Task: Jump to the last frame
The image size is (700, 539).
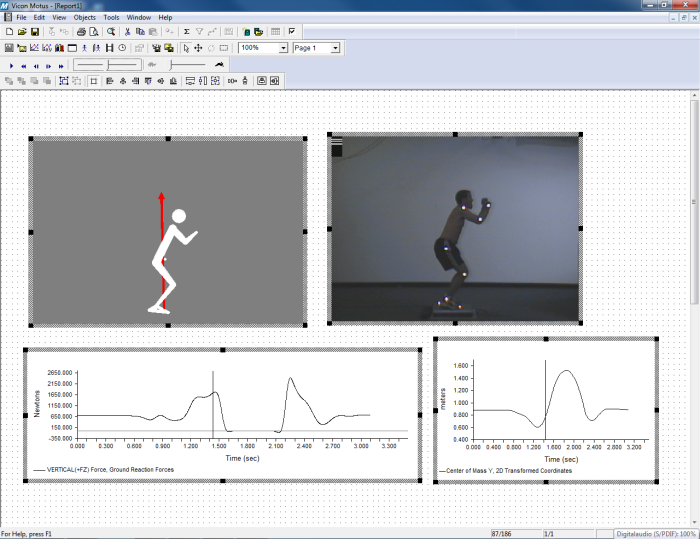Action: tap(61, 66)
